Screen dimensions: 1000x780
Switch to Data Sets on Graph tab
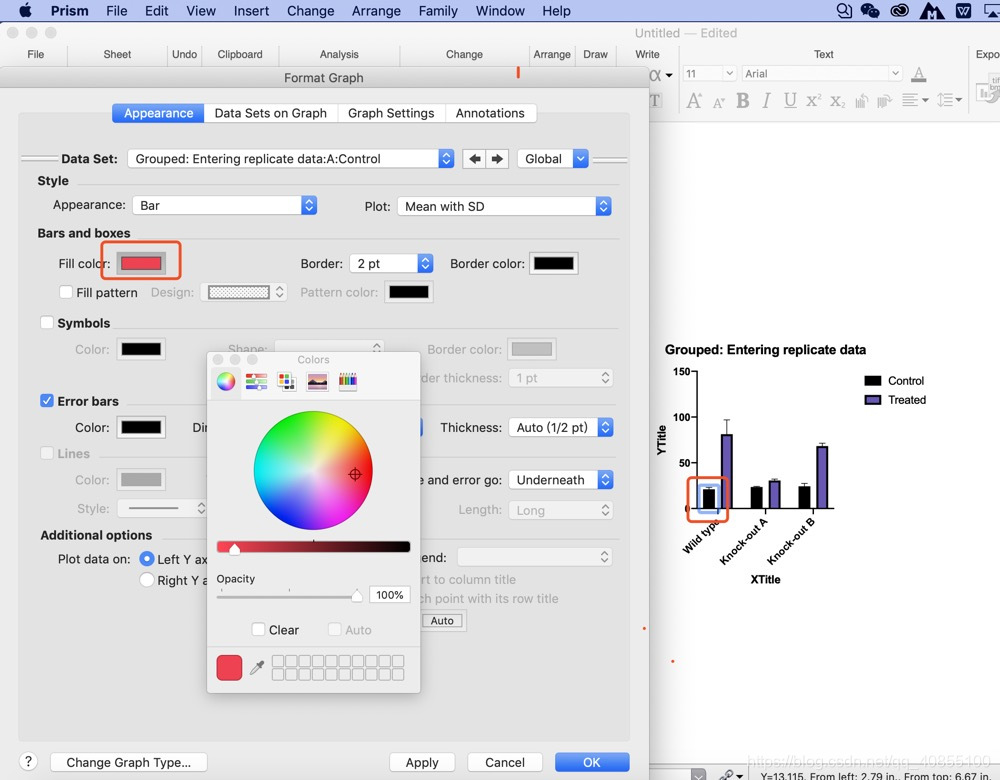270,113
